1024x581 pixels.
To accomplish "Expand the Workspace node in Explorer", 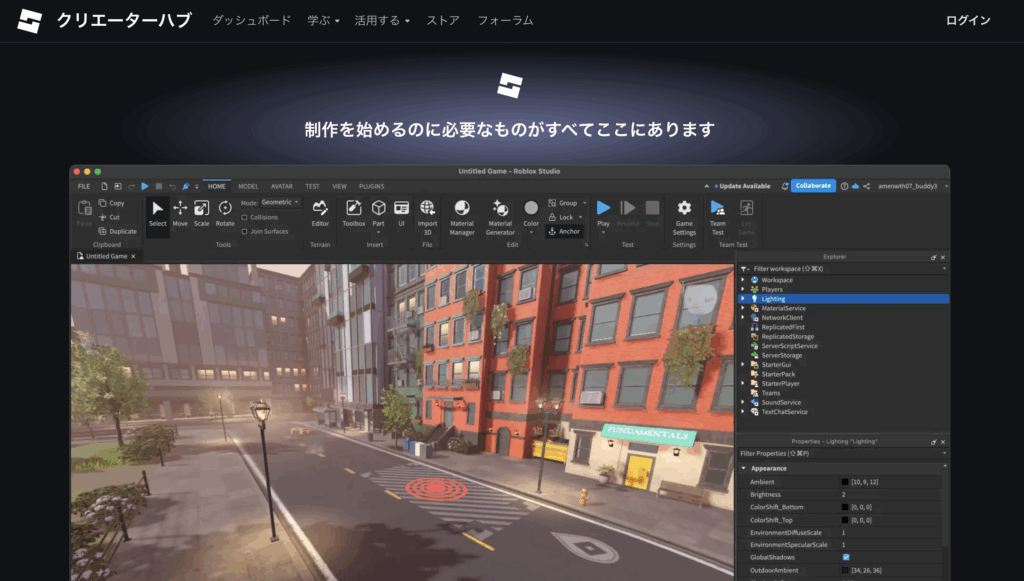I will (x=743, y=280).
